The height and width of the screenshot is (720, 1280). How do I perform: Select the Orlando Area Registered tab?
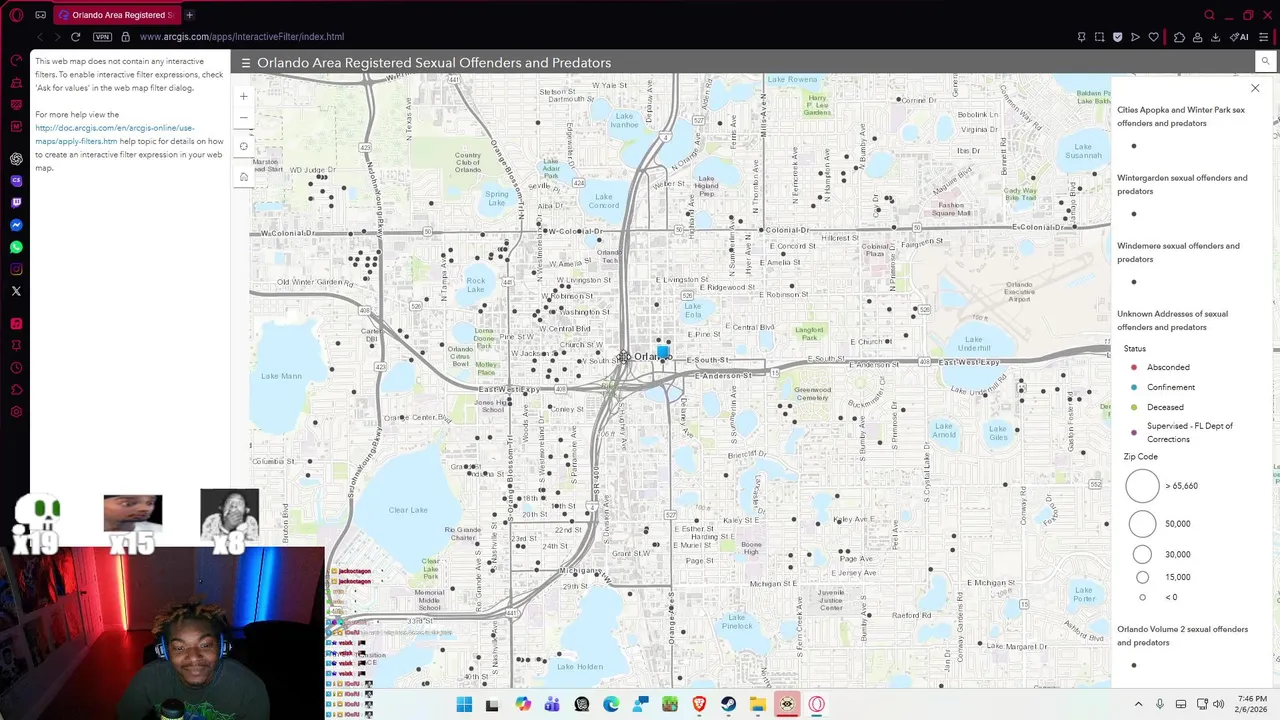point(118,15)
